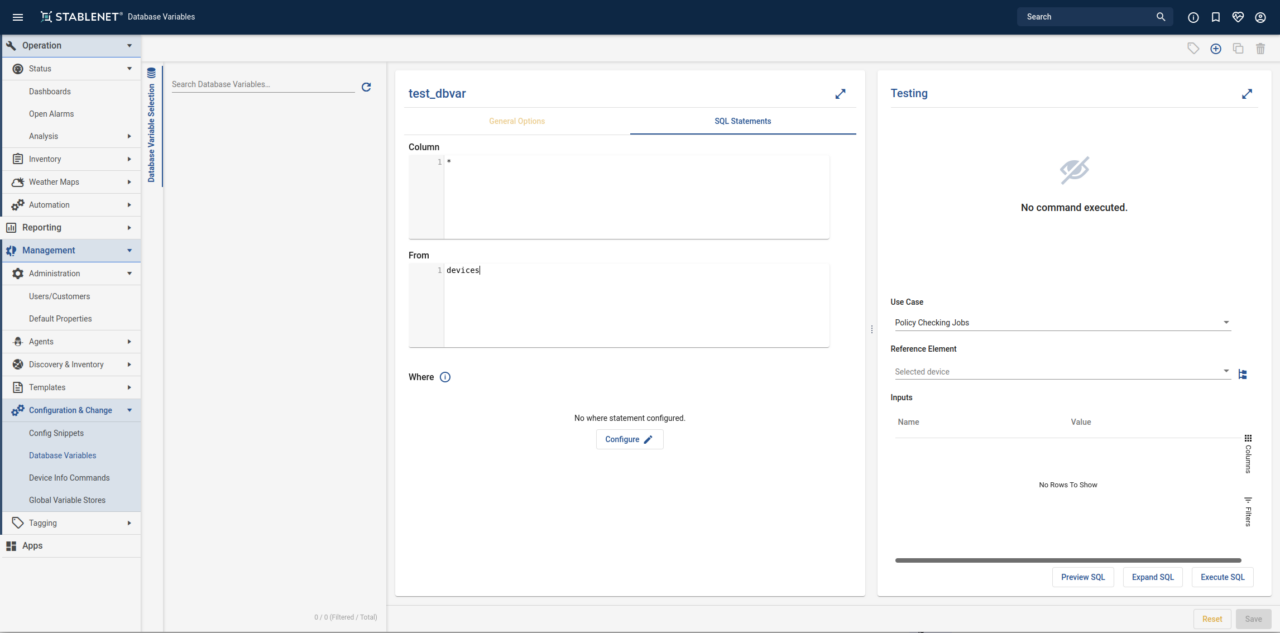Screen dimensions: 1280x633
Task: Toggle the Columns side panel
Action: (x=1248, y=453)
